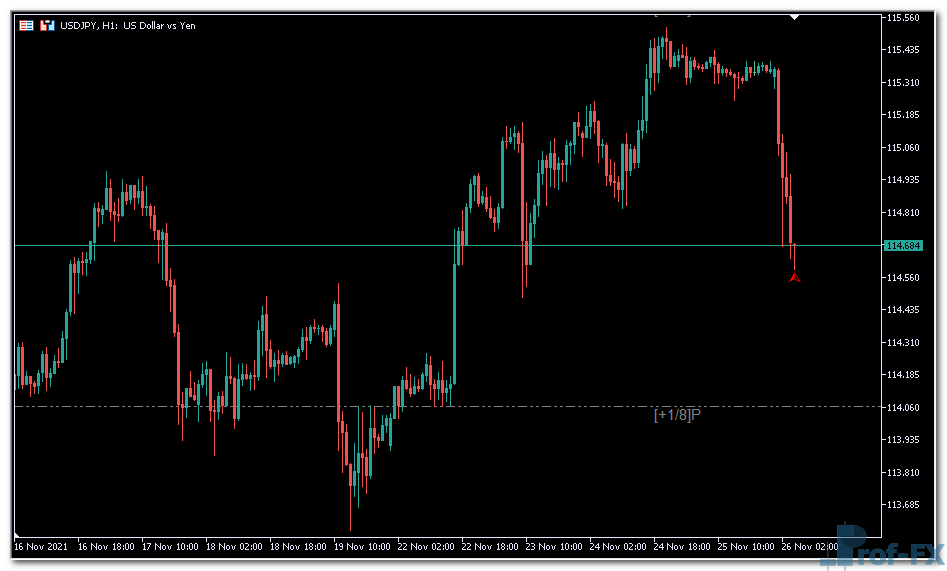Click the dash-dot level line at 114.060
The height and width of the screenshot is (571, 947).
[x=300, y=407]
